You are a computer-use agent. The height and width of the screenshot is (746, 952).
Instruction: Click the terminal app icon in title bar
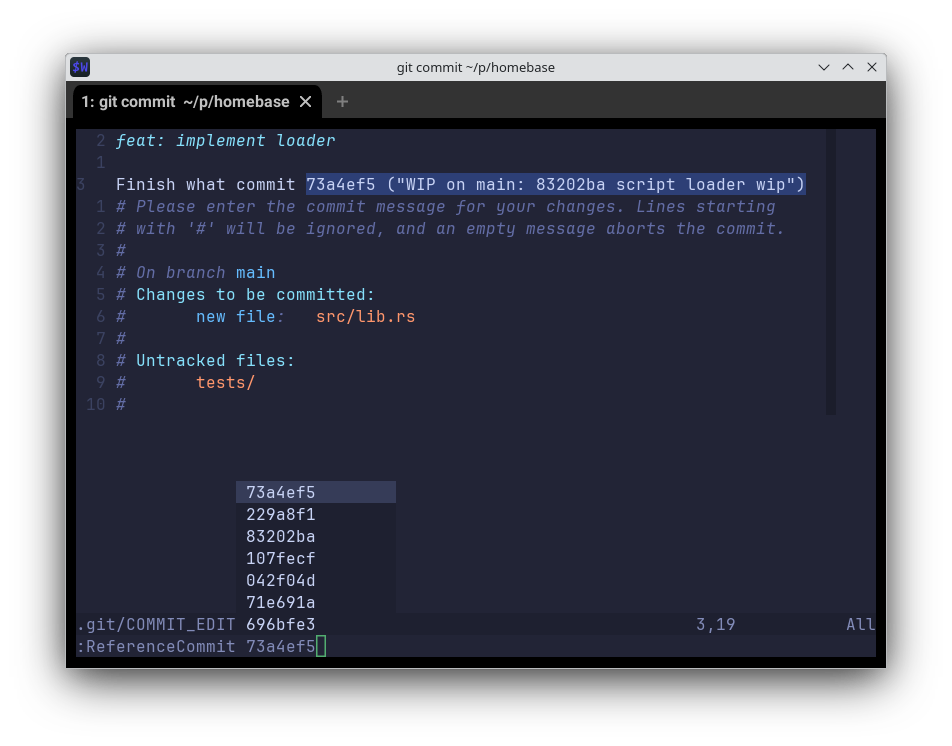click(80, 67)
